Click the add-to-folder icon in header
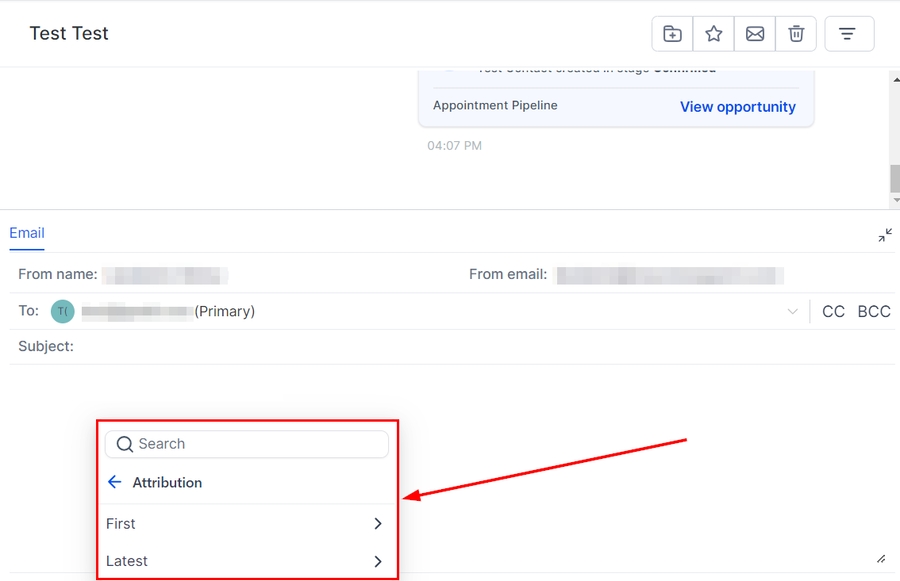 673,34
